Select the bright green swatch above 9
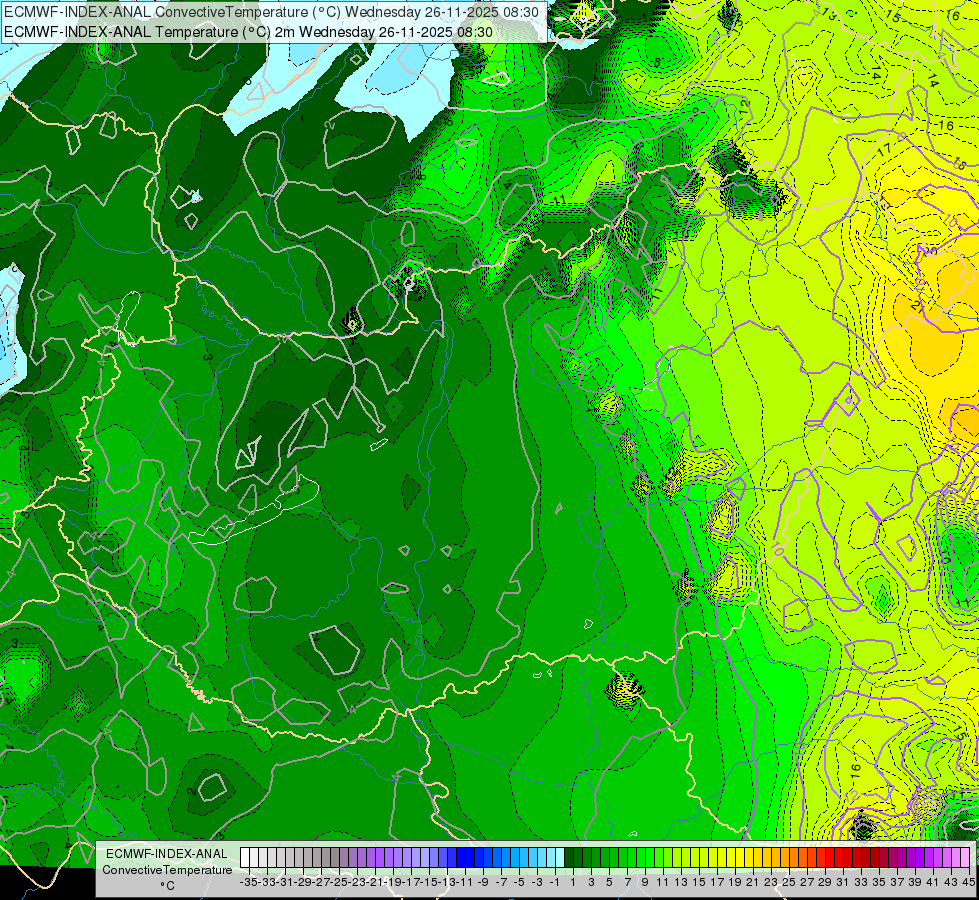 (x=641, y=857)
